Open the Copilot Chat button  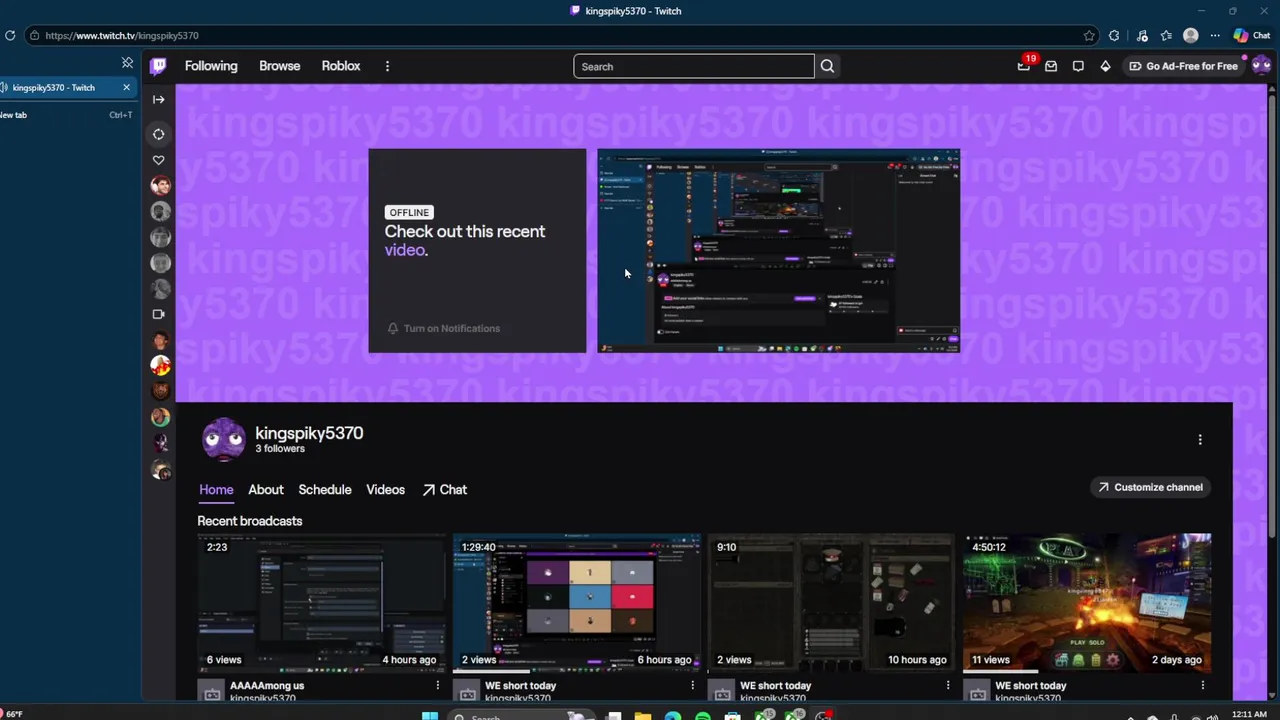click(x=1251, y=36)
